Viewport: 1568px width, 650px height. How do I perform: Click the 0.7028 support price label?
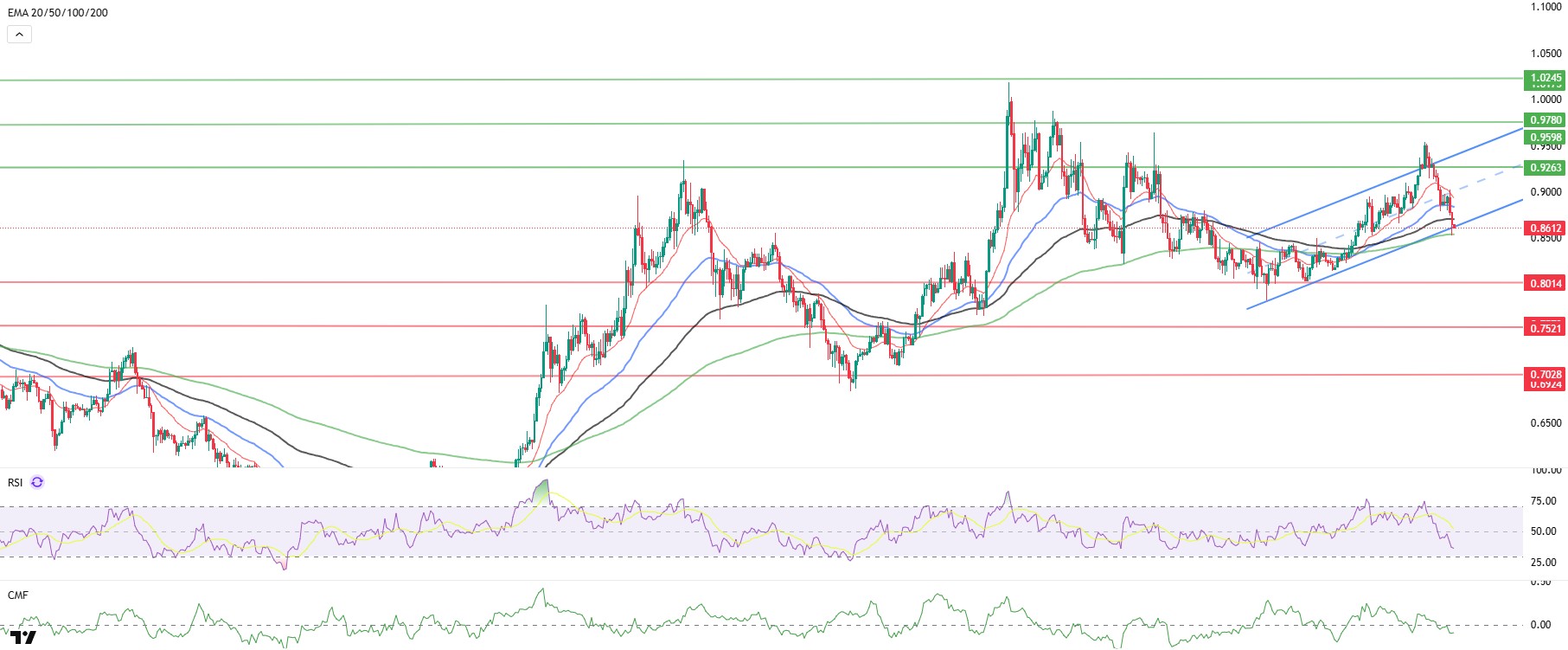point(1546,375)
